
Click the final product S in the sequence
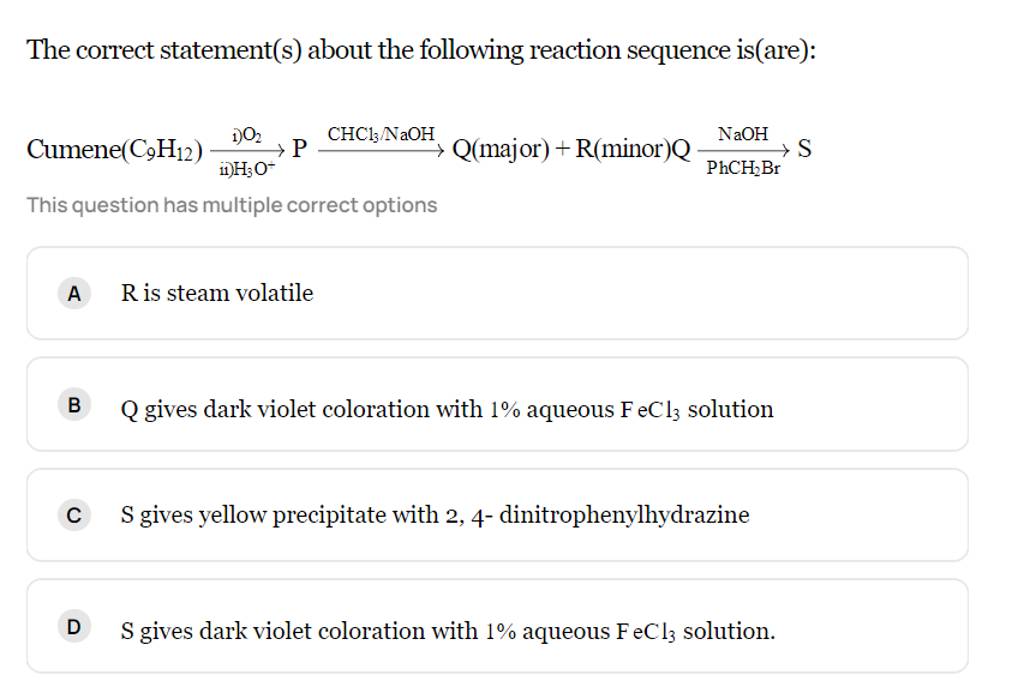805,150
